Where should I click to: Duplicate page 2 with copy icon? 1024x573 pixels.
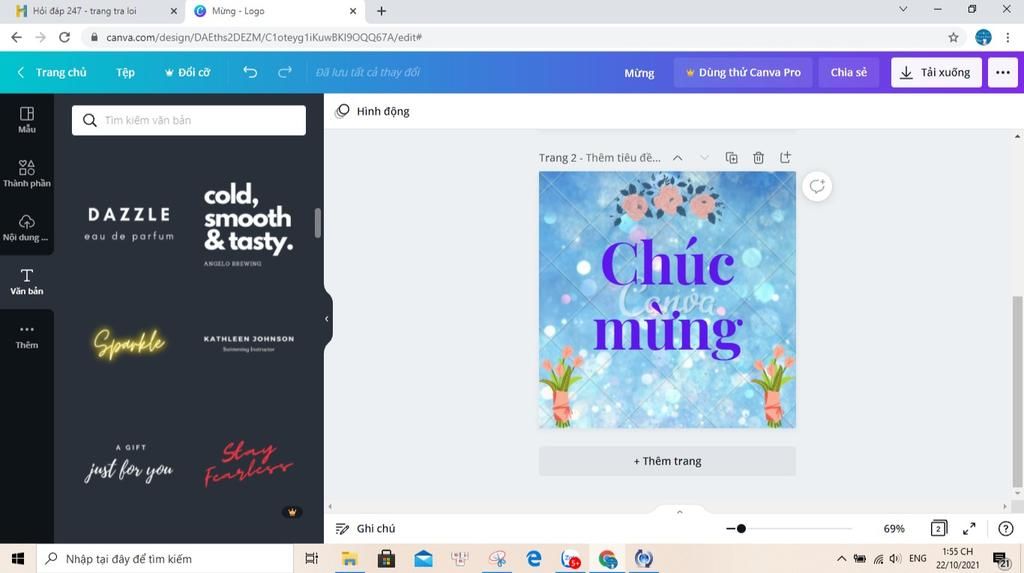click(731, 157)
